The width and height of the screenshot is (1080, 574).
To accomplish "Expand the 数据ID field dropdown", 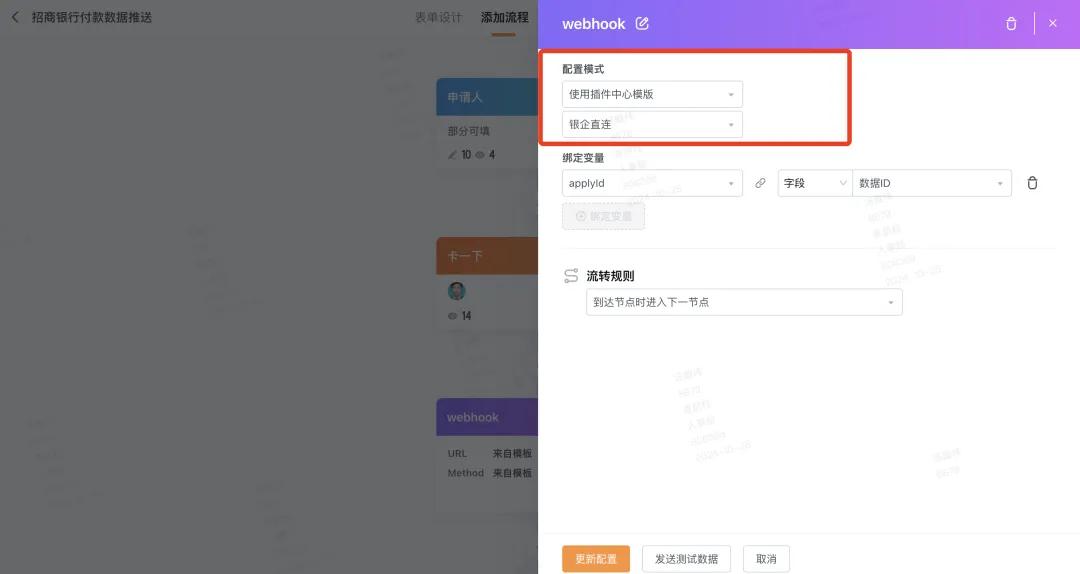I will pyautogui.click(x=932, y=183).
